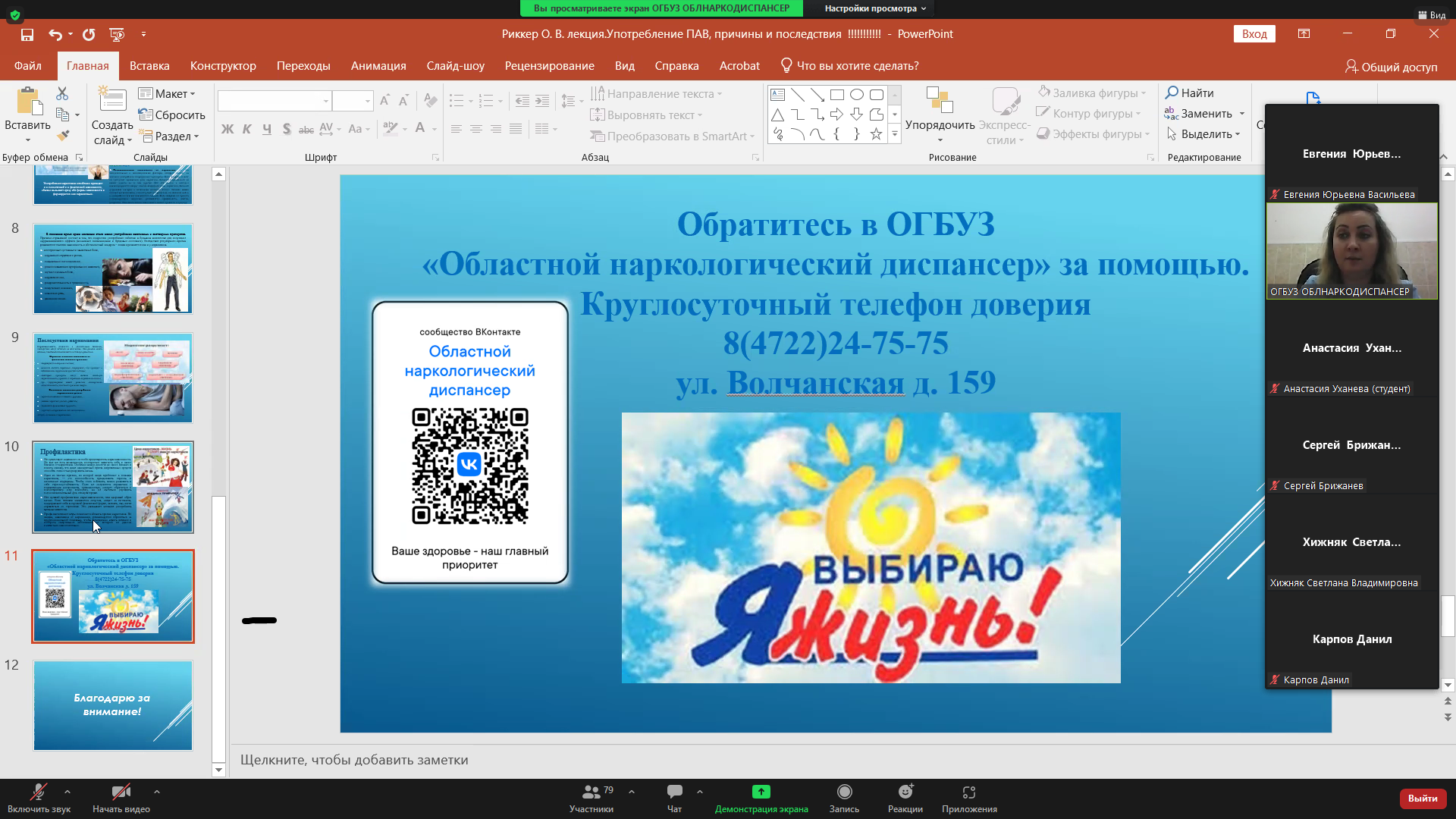Click the Leave (Выйти) meeting button
Screen dimensions: 1456x819
coord(1423,799)
